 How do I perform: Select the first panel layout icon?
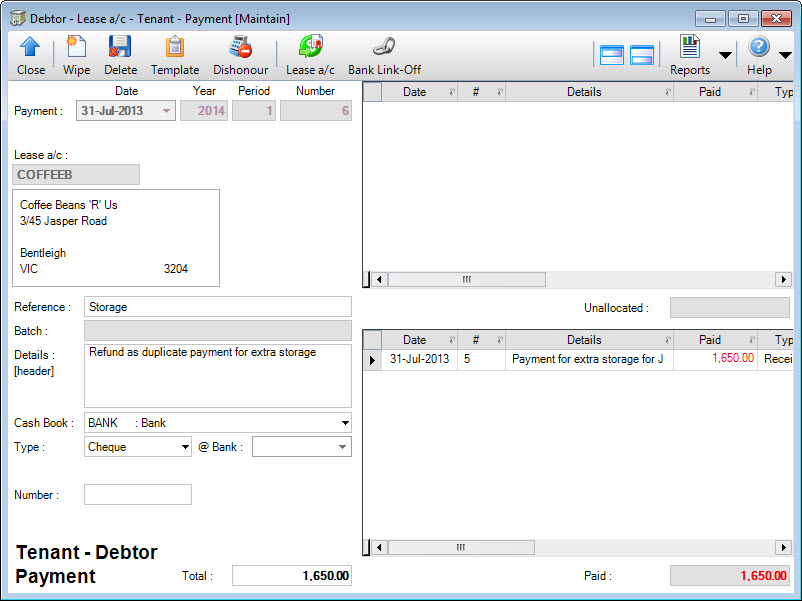612,55
